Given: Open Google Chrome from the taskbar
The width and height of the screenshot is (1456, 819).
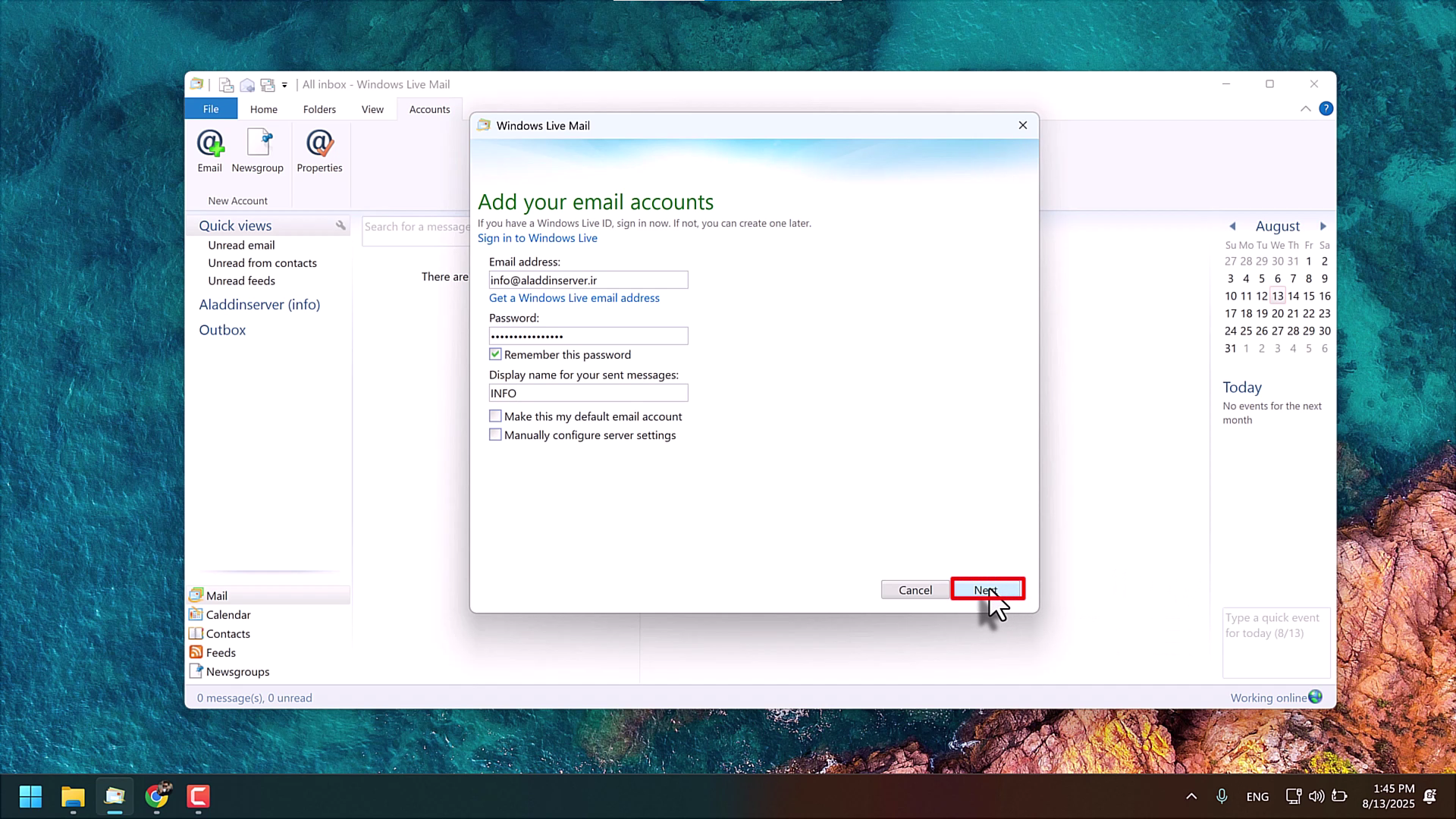Looking at the screenshot, I should click(157, 796).
